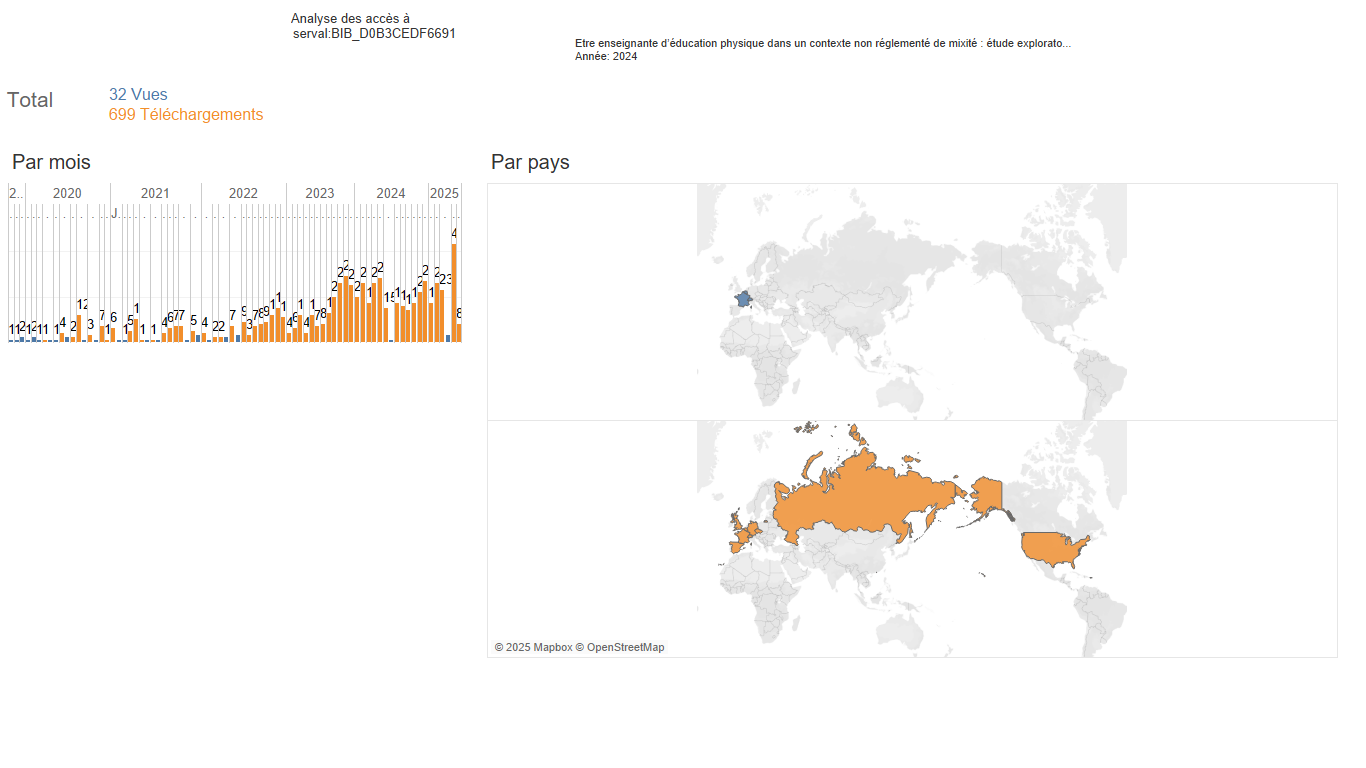Select blue France on the views map
The height and width of the screenshot is (768, 1366).
coord(743,300)
